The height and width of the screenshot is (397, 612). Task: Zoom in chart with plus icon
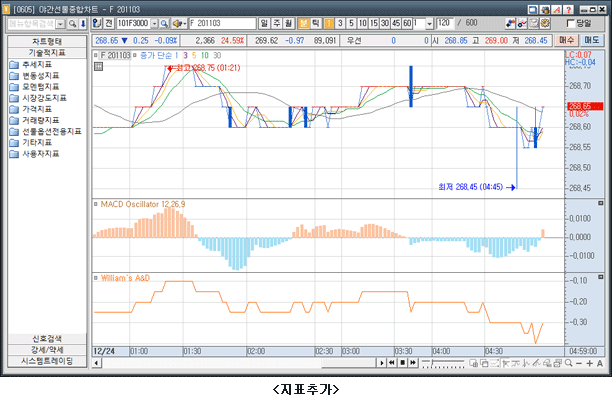pyautogui.click(x=589, y=363)
